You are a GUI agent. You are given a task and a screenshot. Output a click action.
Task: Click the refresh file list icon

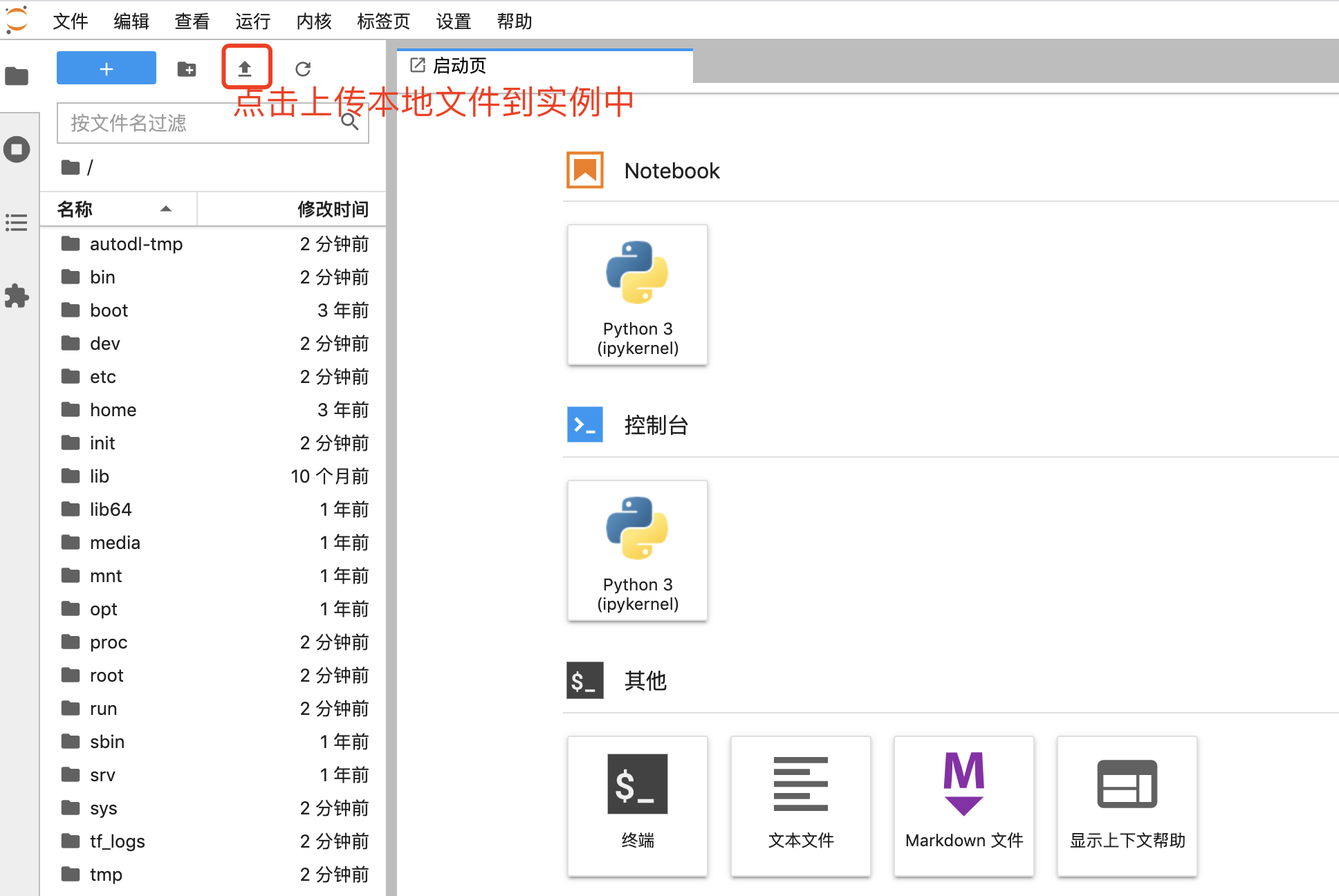(x=303, y=68)
